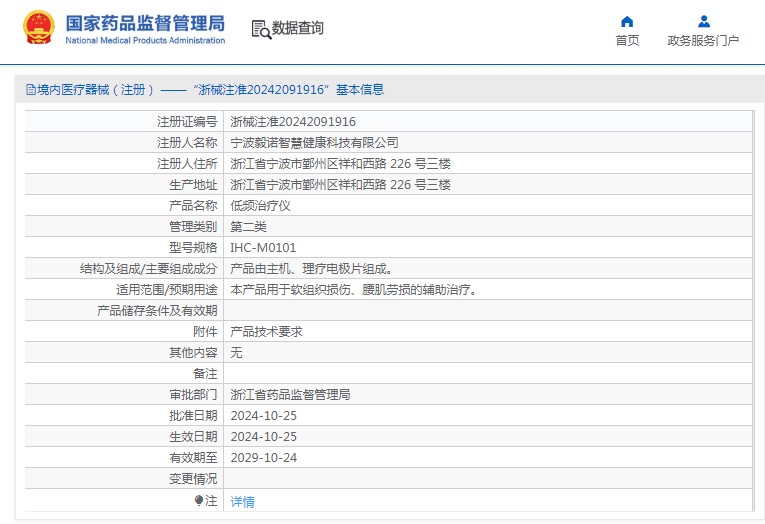Viewport: 765px width, 524px height.
Task: Click the 政务服务门户 person icon
Action: point(703,21)
